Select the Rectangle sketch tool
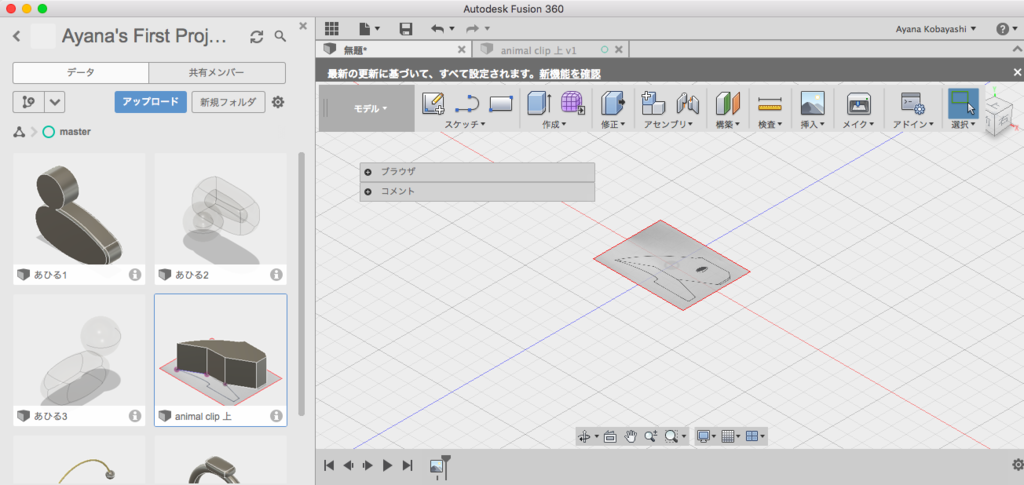This screenshot has height=485, width=1024. (500, 104)
